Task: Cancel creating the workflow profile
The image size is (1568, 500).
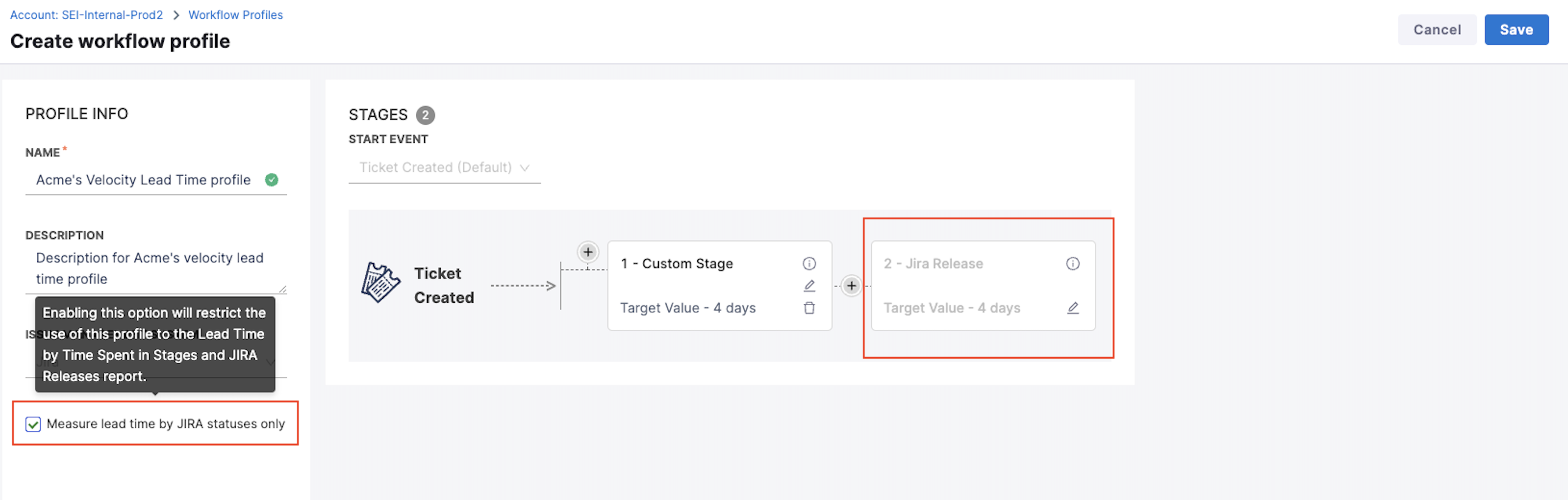Action: [x=1437, y=30]
